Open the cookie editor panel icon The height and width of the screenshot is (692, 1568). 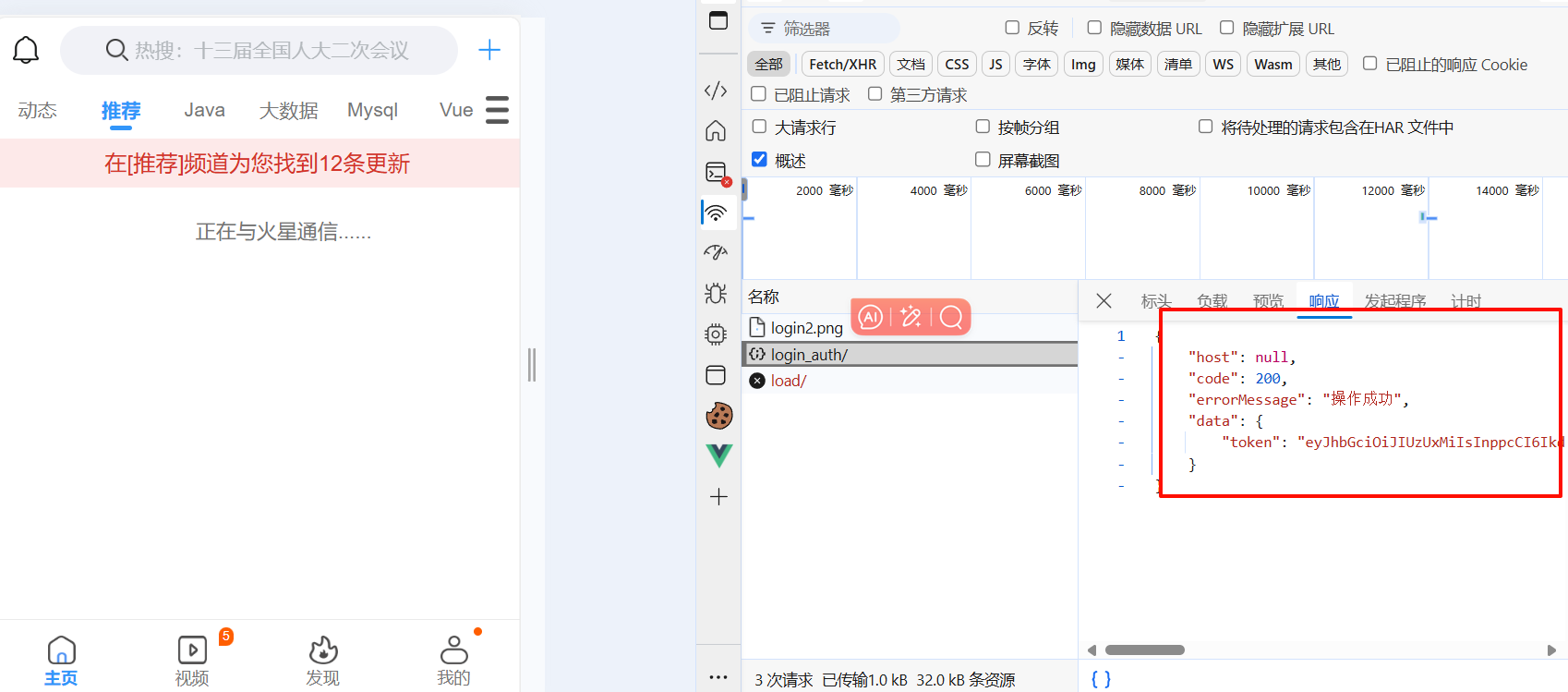718,416
